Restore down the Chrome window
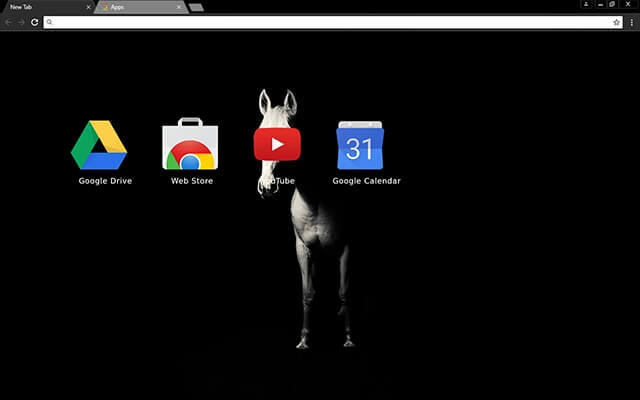 (612, 4)
